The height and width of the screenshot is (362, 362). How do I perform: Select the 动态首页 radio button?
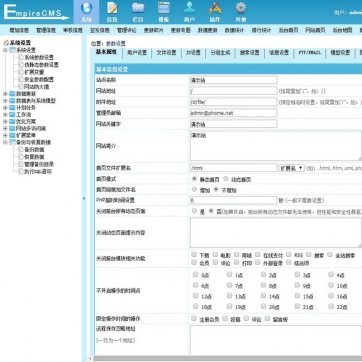[226, 179]
